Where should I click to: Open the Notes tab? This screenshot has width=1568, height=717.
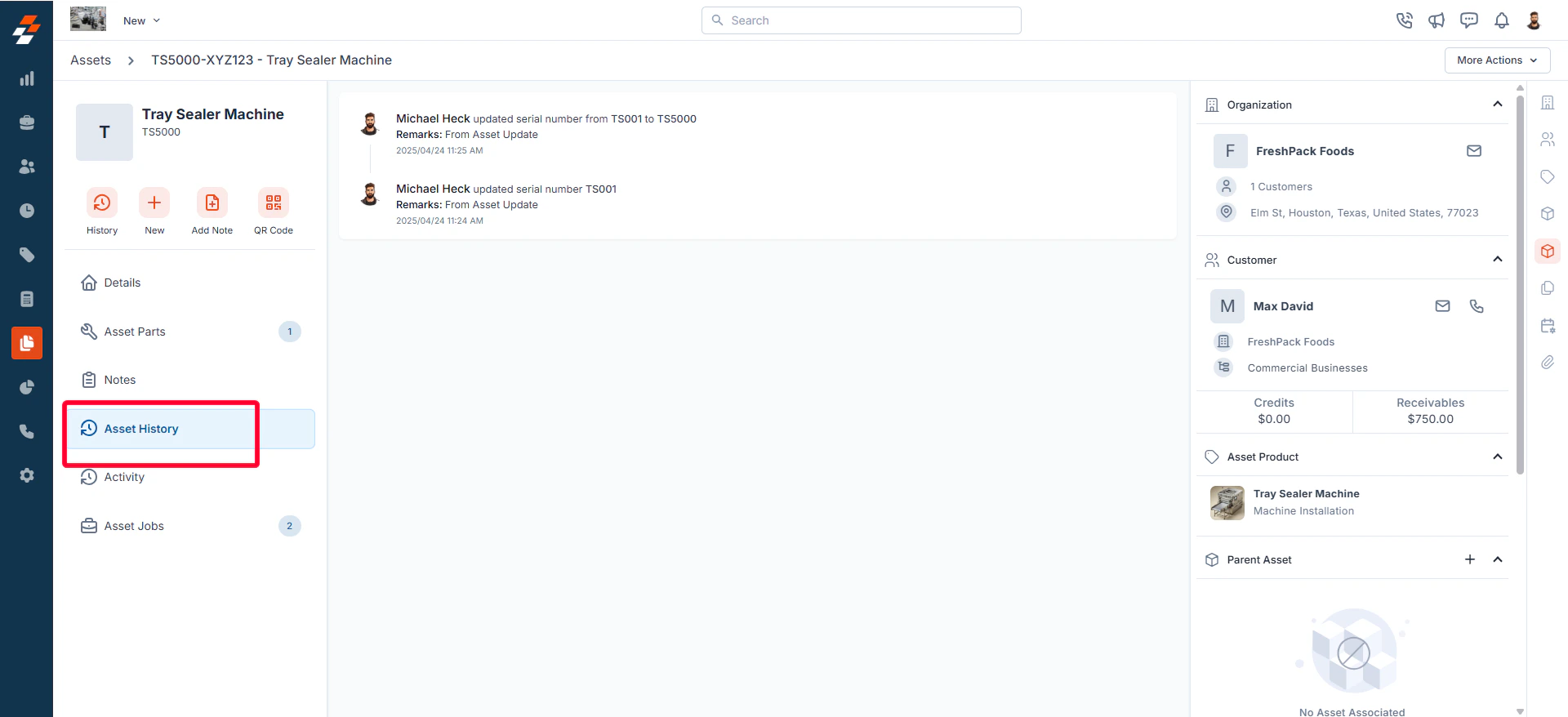pos(190,380)
